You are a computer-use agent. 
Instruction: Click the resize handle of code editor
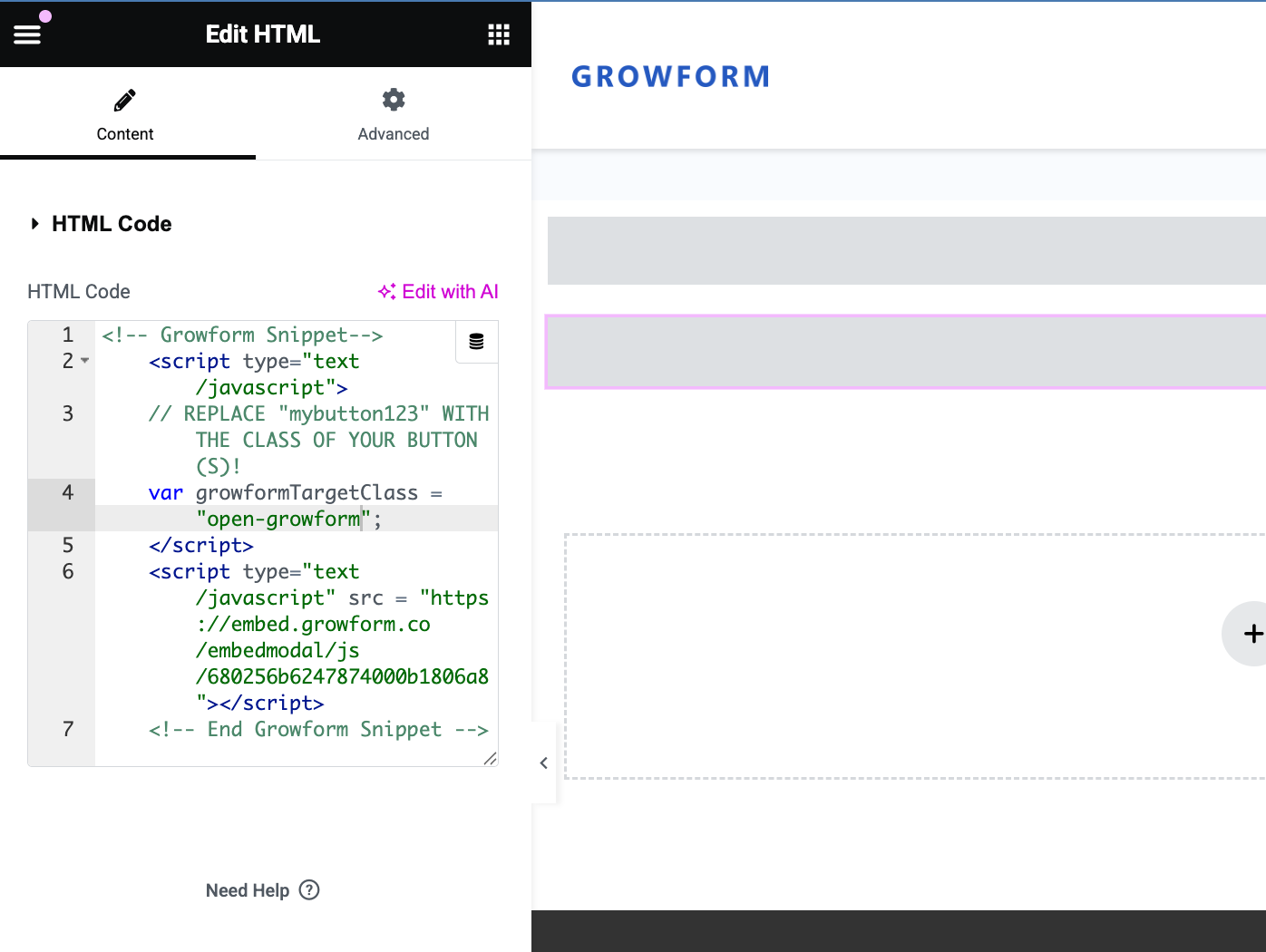click(490, 758)
